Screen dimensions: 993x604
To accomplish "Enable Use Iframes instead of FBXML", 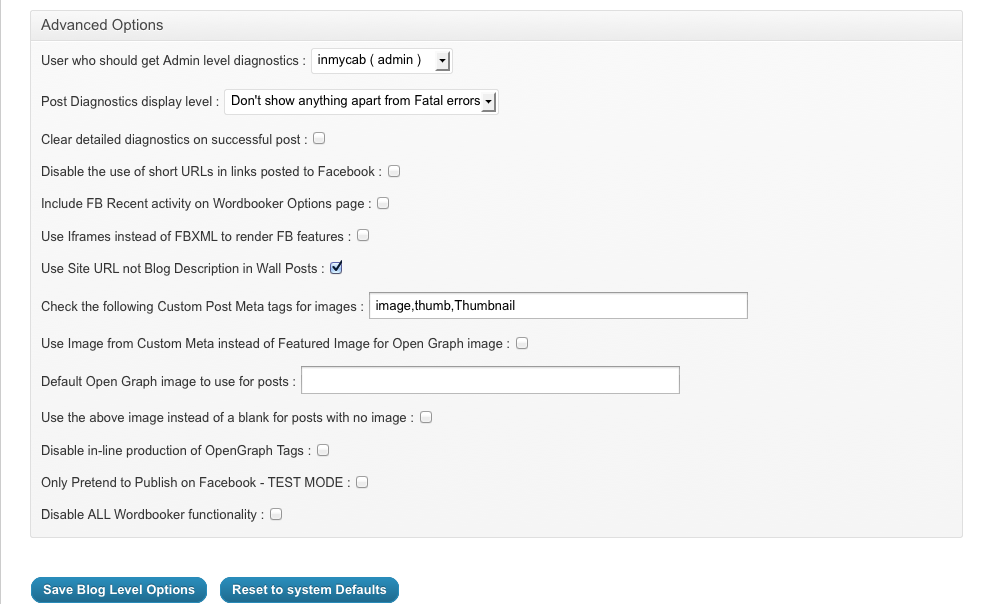I will 363,236.
